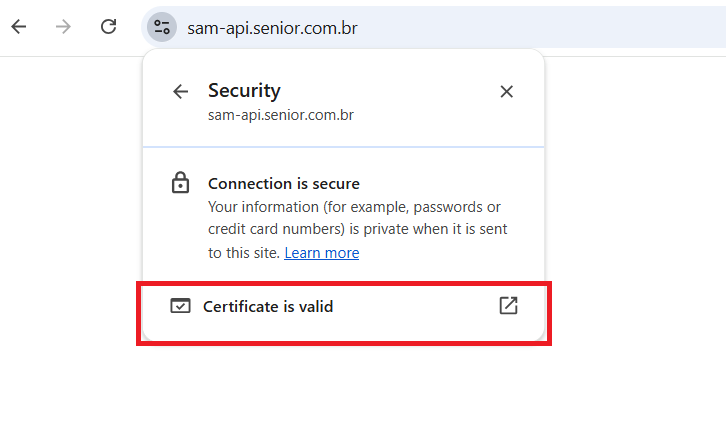Click the sam-api.senior.com.br URL in address bar

click(271, 28)
